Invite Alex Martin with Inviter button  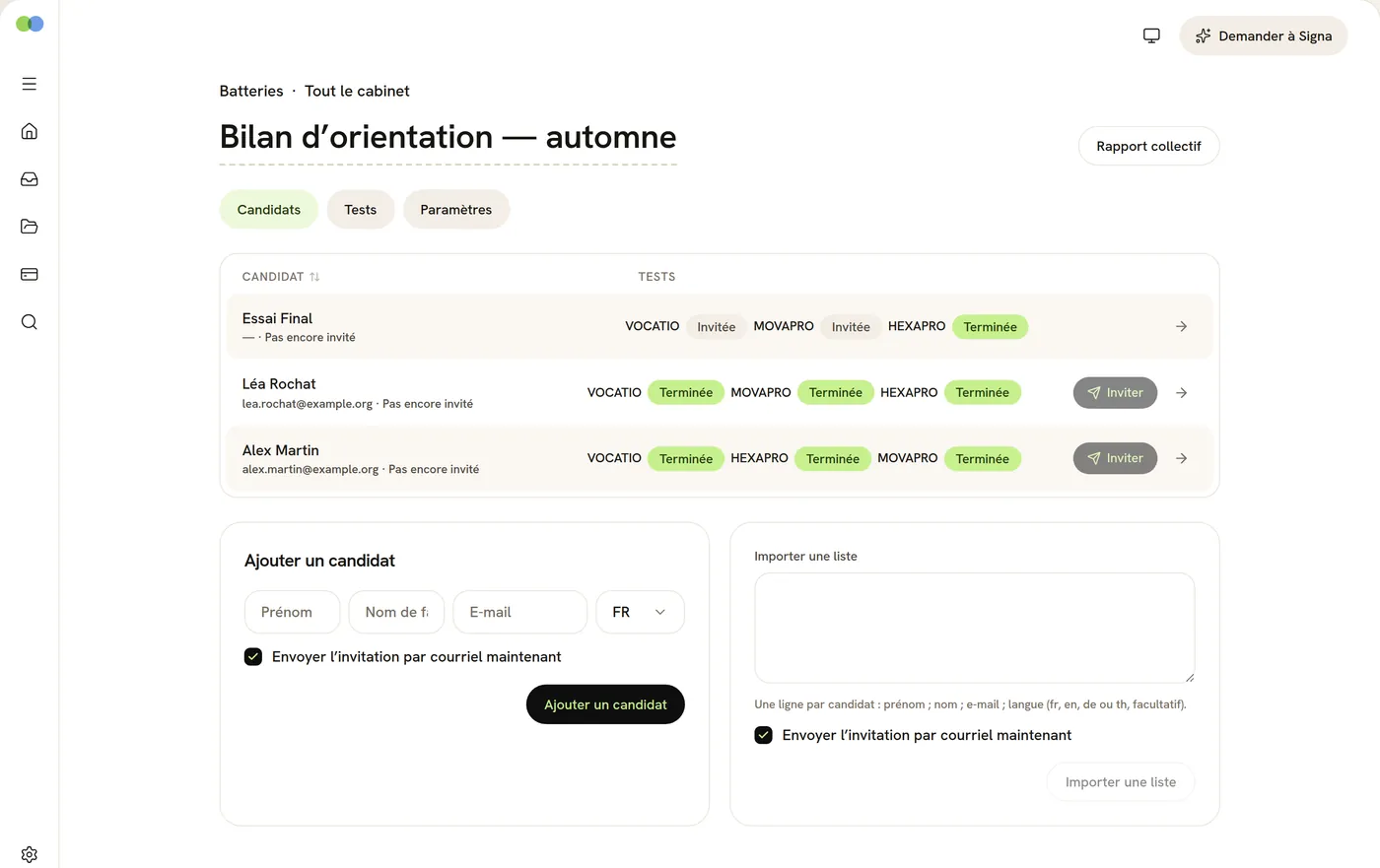point(1115,458)
